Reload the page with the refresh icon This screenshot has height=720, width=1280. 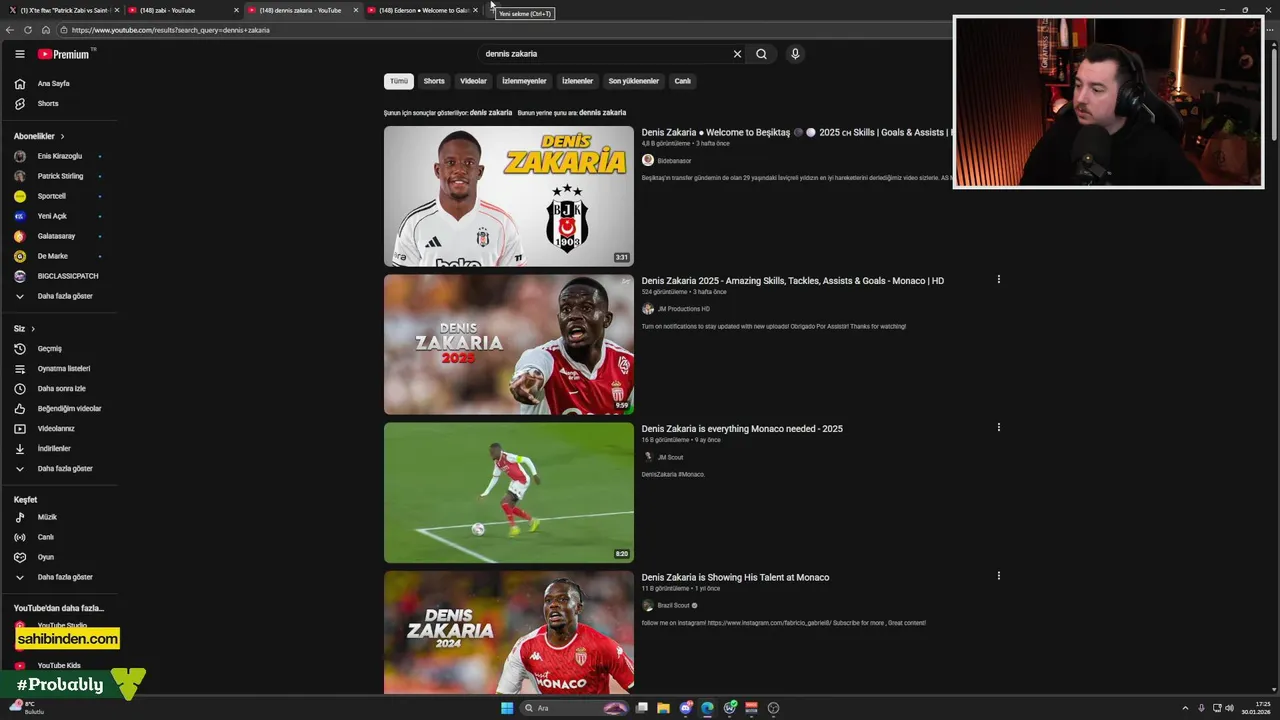coord(28,30)
